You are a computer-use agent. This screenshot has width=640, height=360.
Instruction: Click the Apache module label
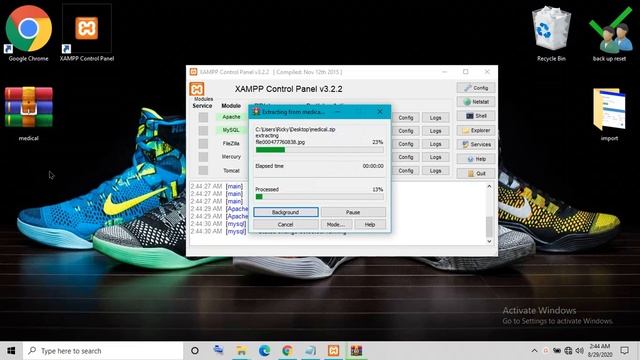(x=231, y=117)
